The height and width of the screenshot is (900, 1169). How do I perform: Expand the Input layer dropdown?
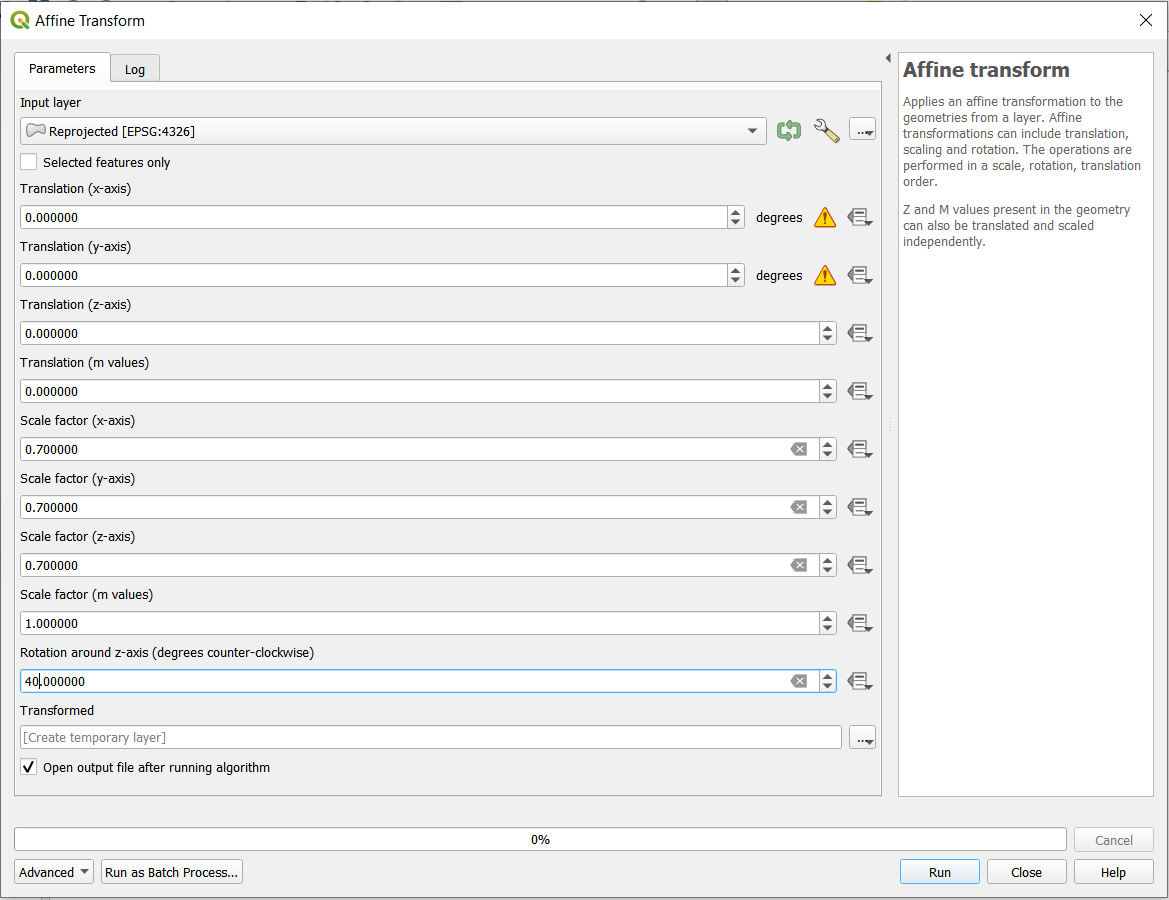[752, 131]
